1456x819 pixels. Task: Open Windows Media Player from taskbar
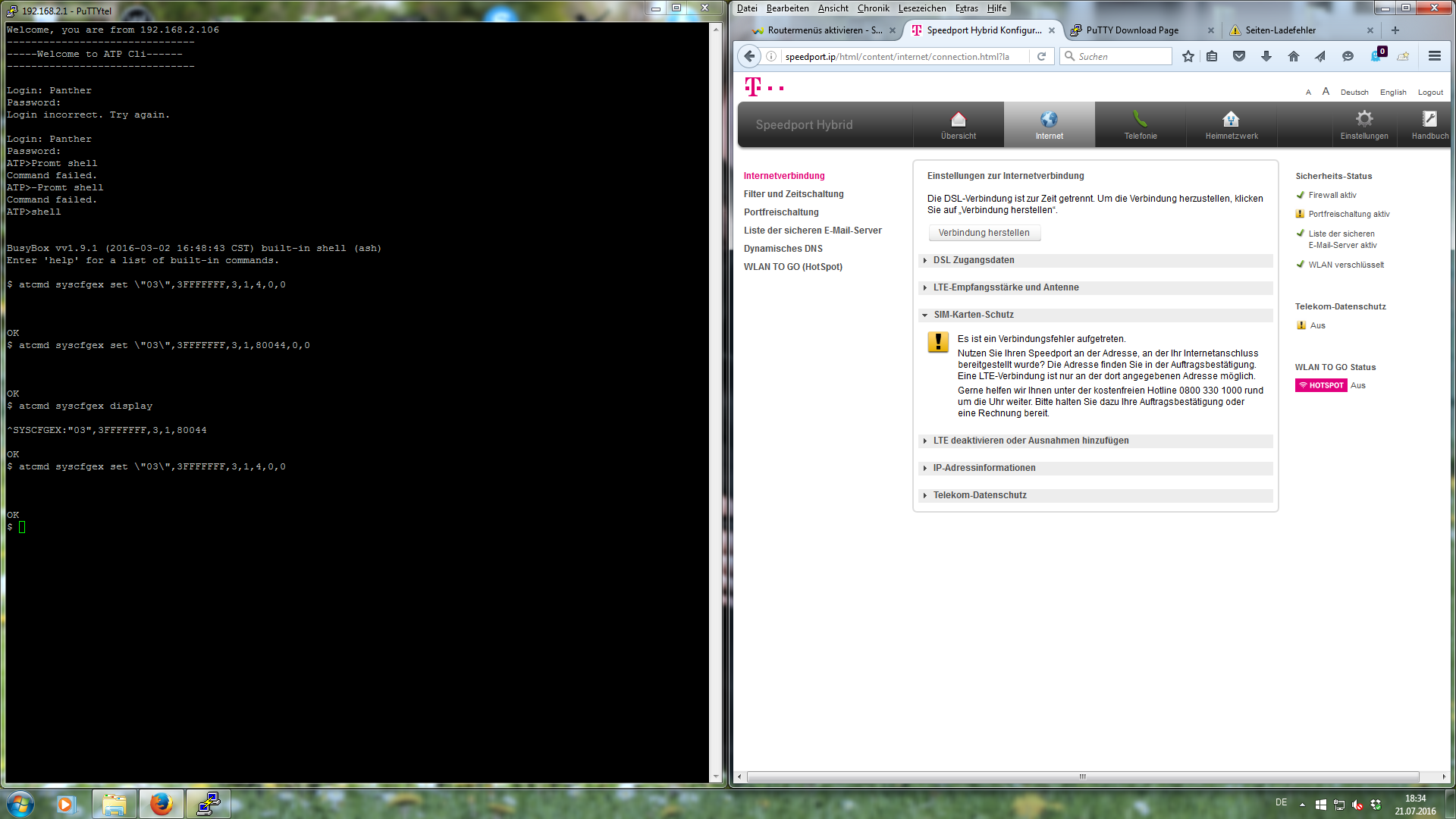tap(66, 804)
